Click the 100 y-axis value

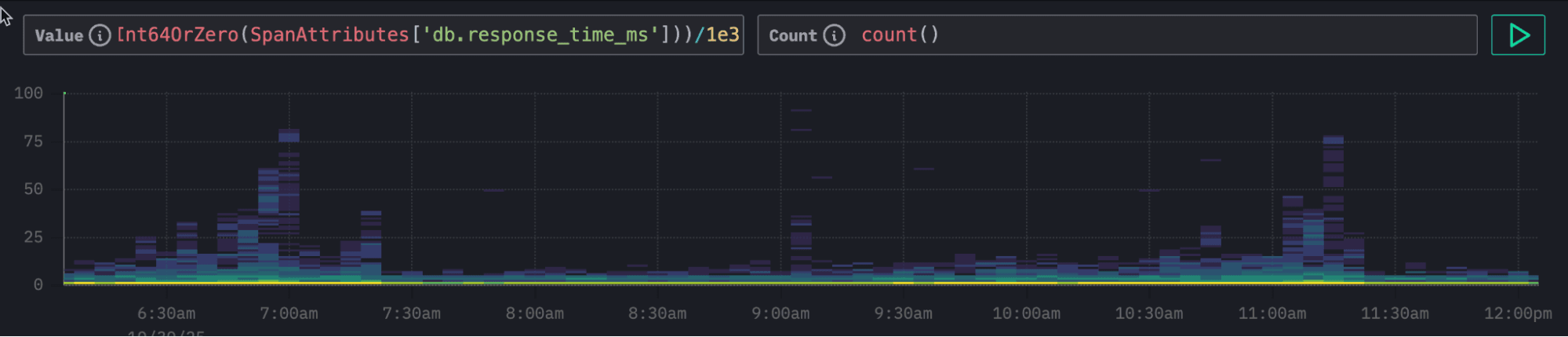28,93
